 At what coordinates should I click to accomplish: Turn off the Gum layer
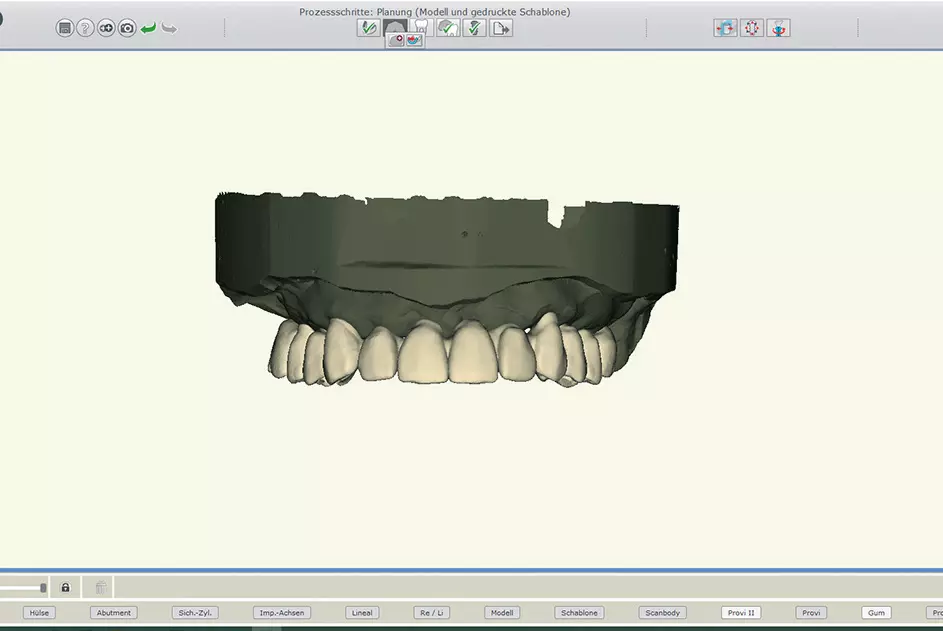click(x=876, y=612)
